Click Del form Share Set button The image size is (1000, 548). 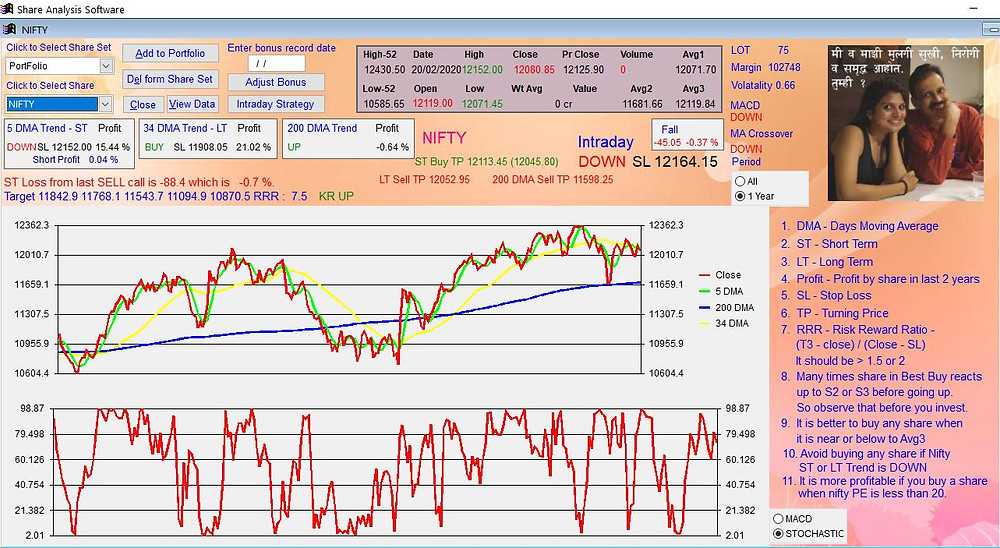click(x=170, y=79)
